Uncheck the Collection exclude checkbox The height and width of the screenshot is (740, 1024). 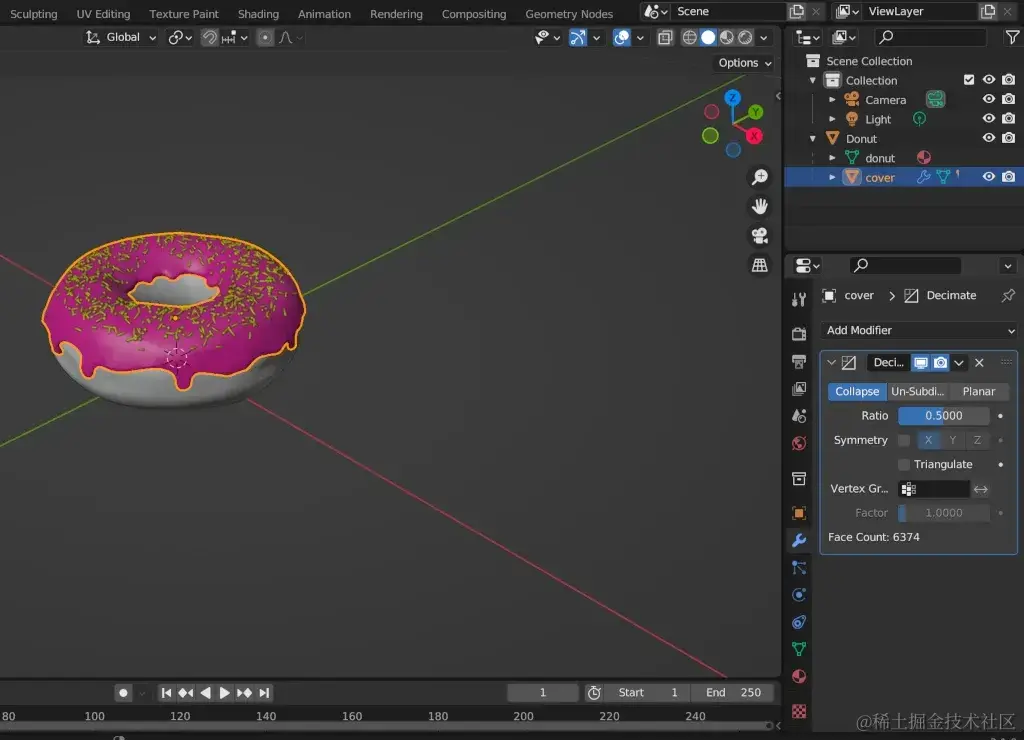click(968, 80)
